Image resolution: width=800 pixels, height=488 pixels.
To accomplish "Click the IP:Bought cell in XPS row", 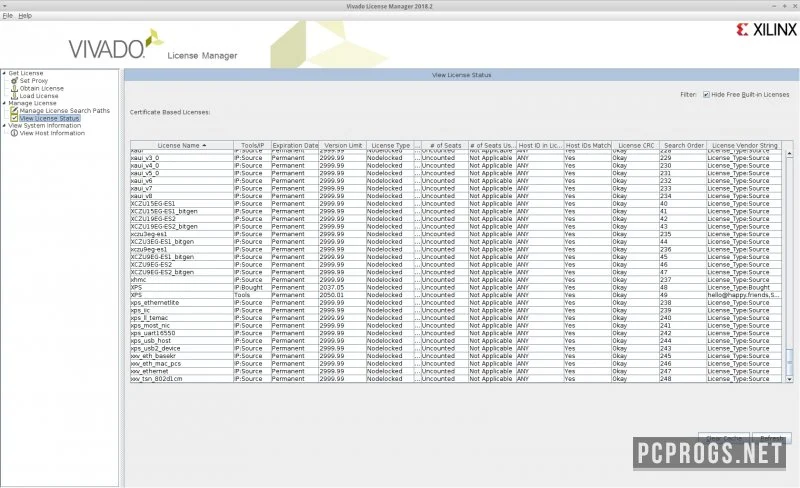I will [252, 287].
